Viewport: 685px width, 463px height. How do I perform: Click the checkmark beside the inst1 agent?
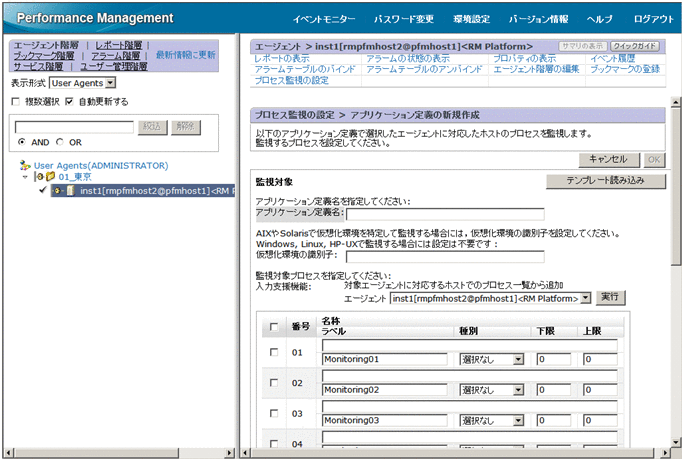point(43,190)
